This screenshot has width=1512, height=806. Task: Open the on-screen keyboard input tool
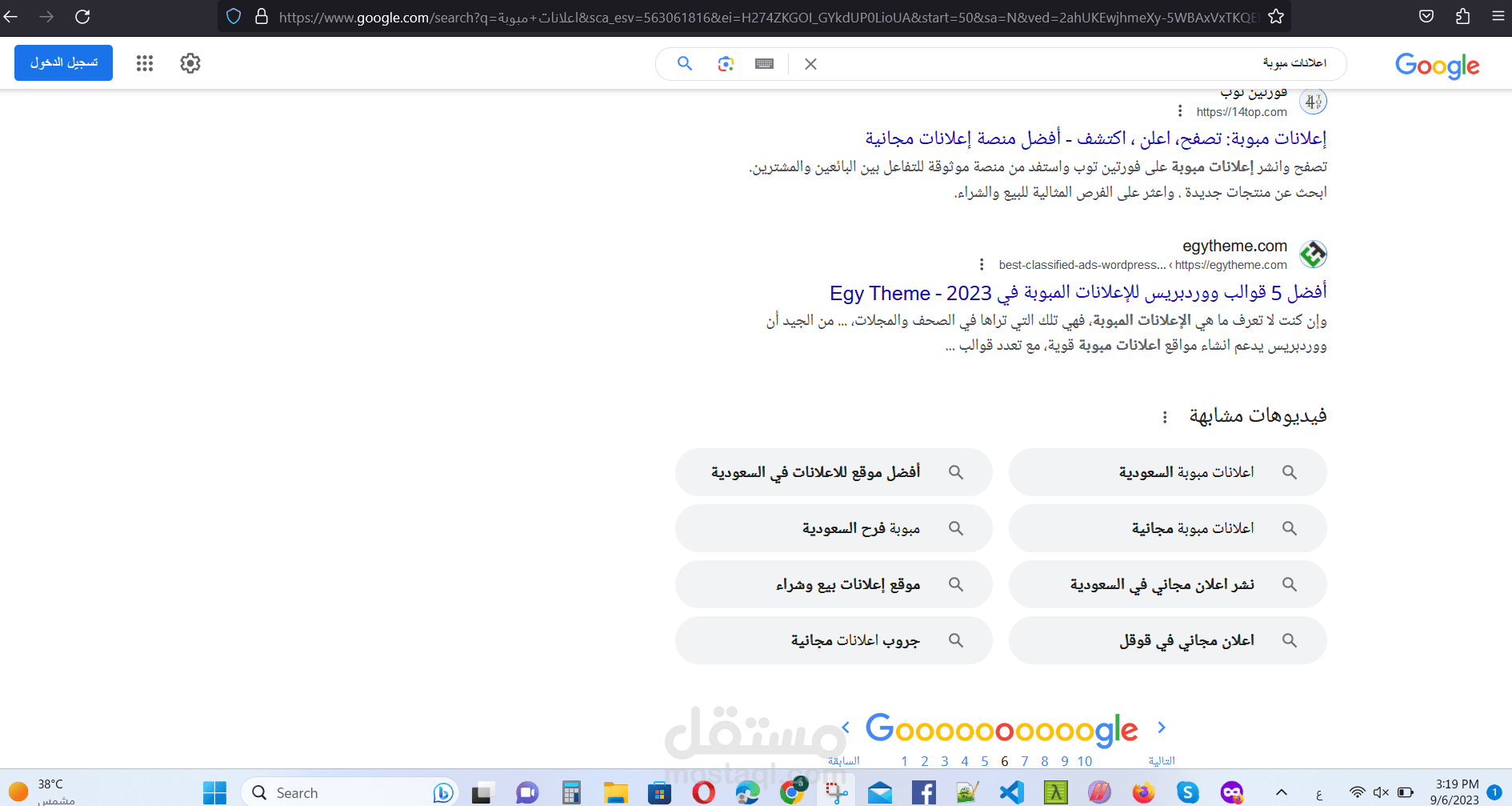point(765,63)
